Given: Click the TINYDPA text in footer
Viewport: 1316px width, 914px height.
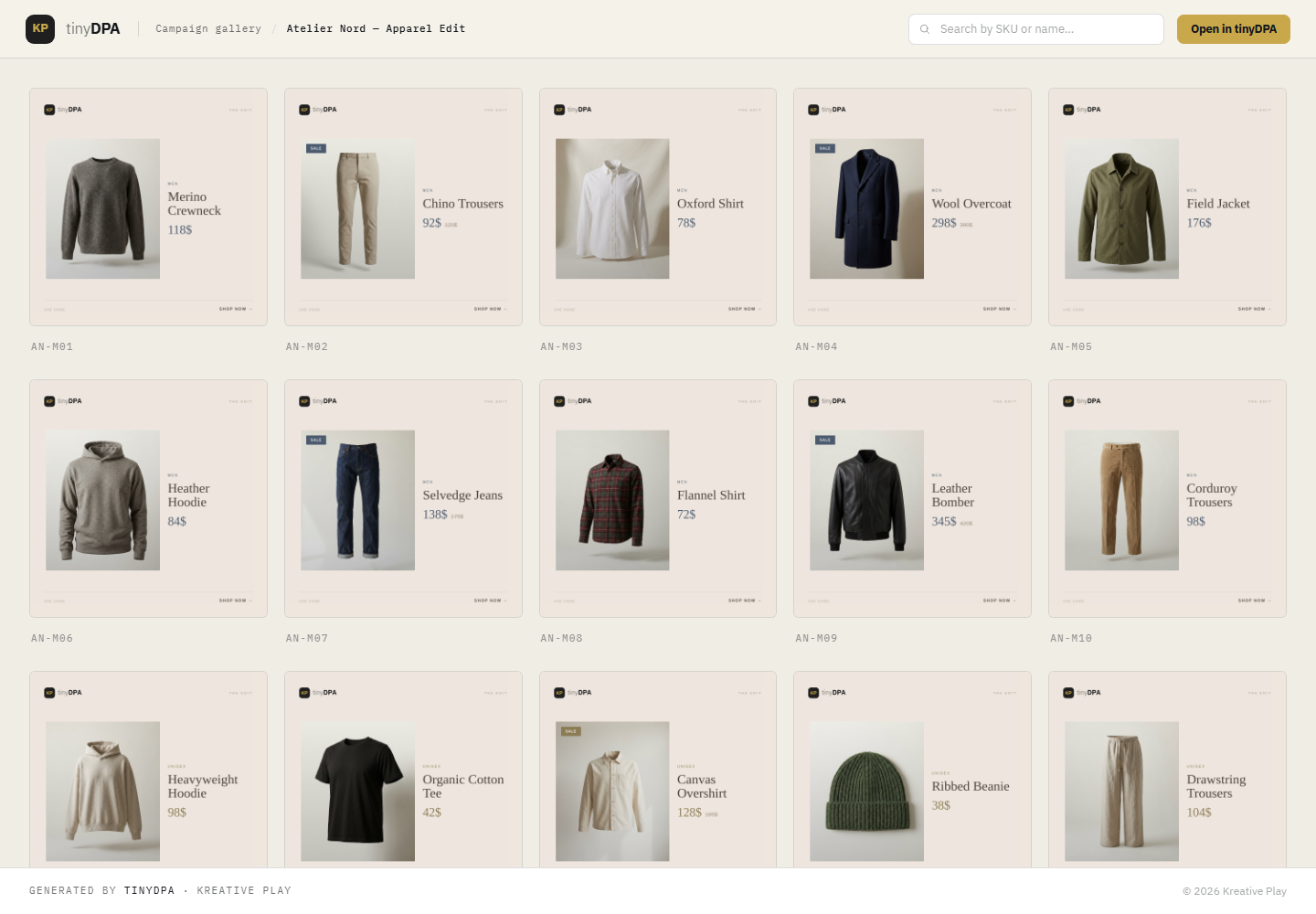Looking at the screenshot, I should (x=149, y=890).
